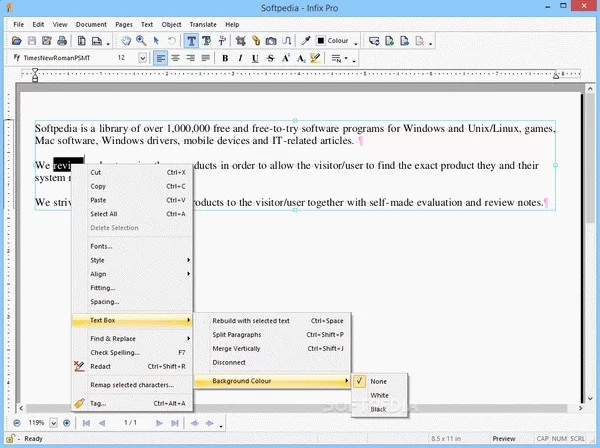Choose White background colour option
Viewport: 600px width, 448px height.
380,395
